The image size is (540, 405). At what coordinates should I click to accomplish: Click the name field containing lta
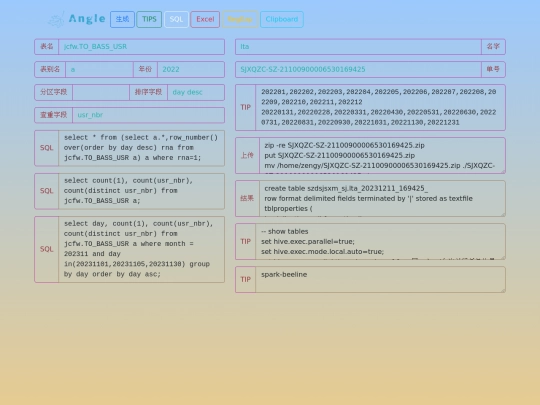[358, 46]
